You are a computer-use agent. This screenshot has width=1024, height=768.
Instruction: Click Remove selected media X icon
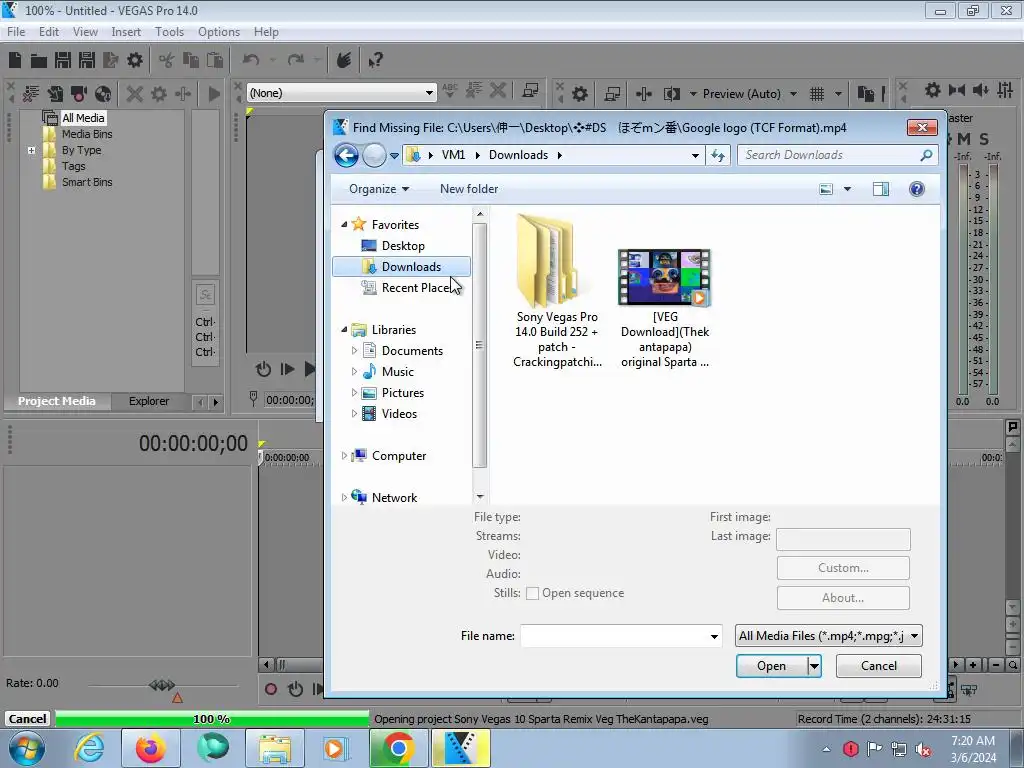tap(135, 94)
